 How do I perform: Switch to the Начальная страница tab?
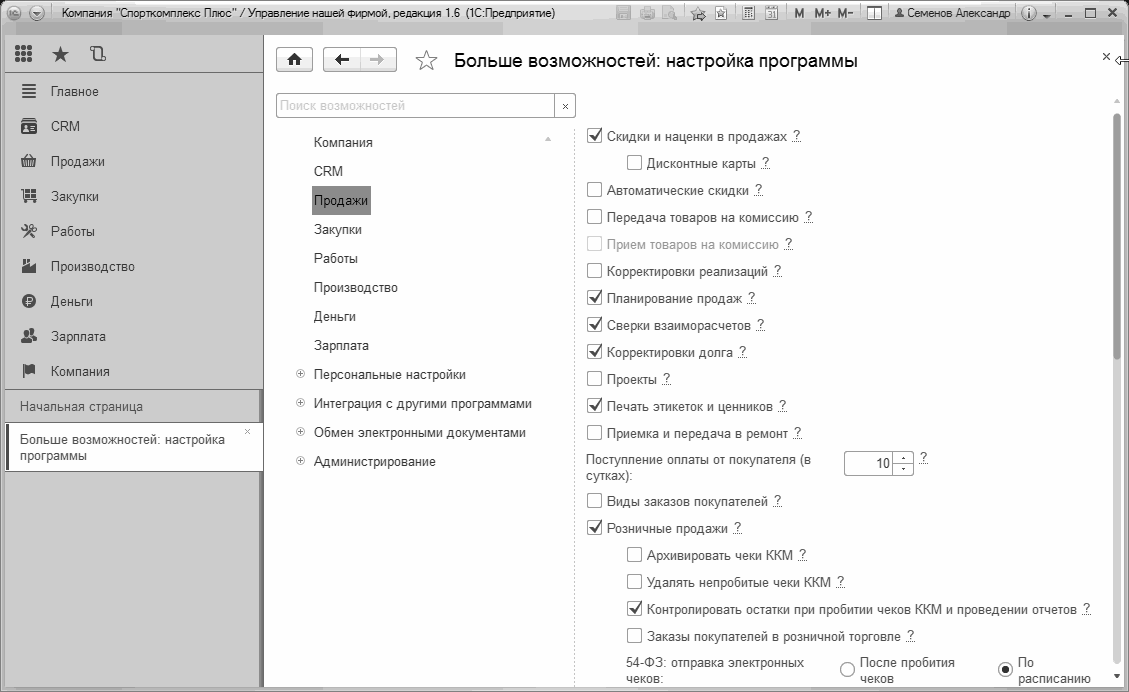tap(134, 406)
